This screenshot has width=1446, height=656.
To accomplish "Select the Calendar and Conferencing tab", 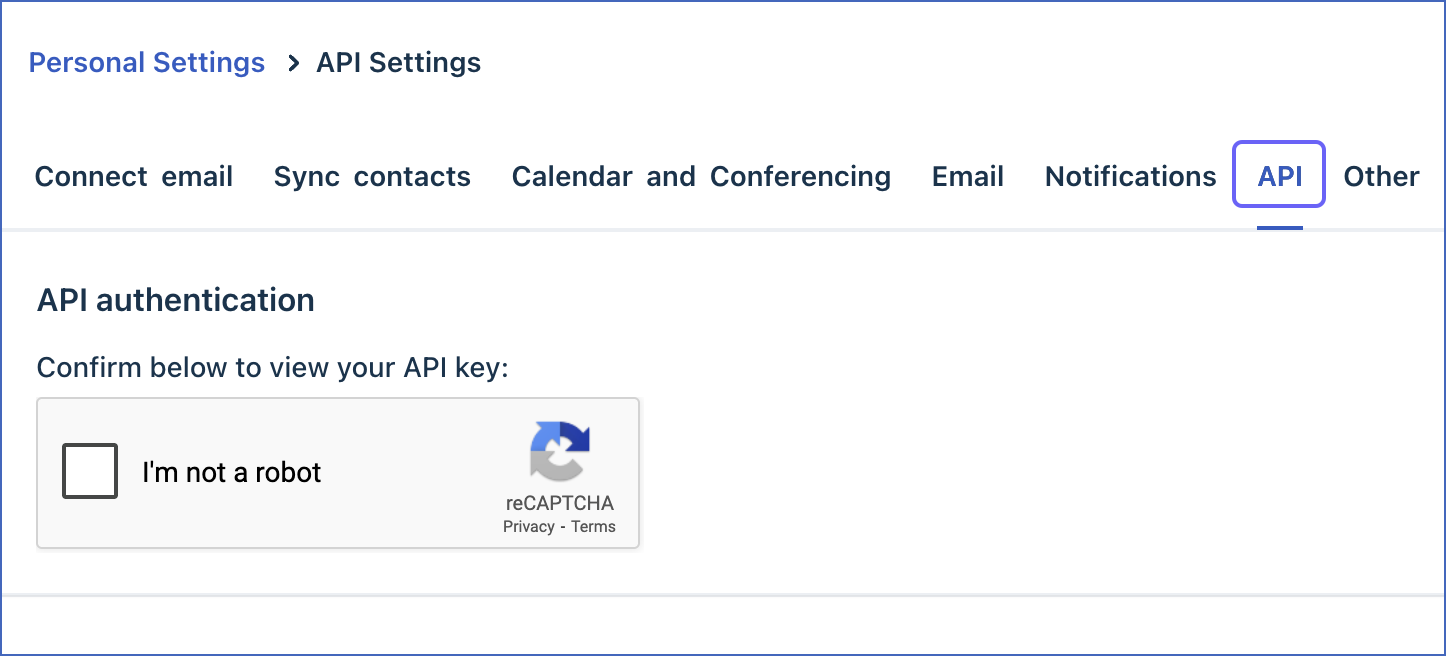I will (x=701, y=176).
